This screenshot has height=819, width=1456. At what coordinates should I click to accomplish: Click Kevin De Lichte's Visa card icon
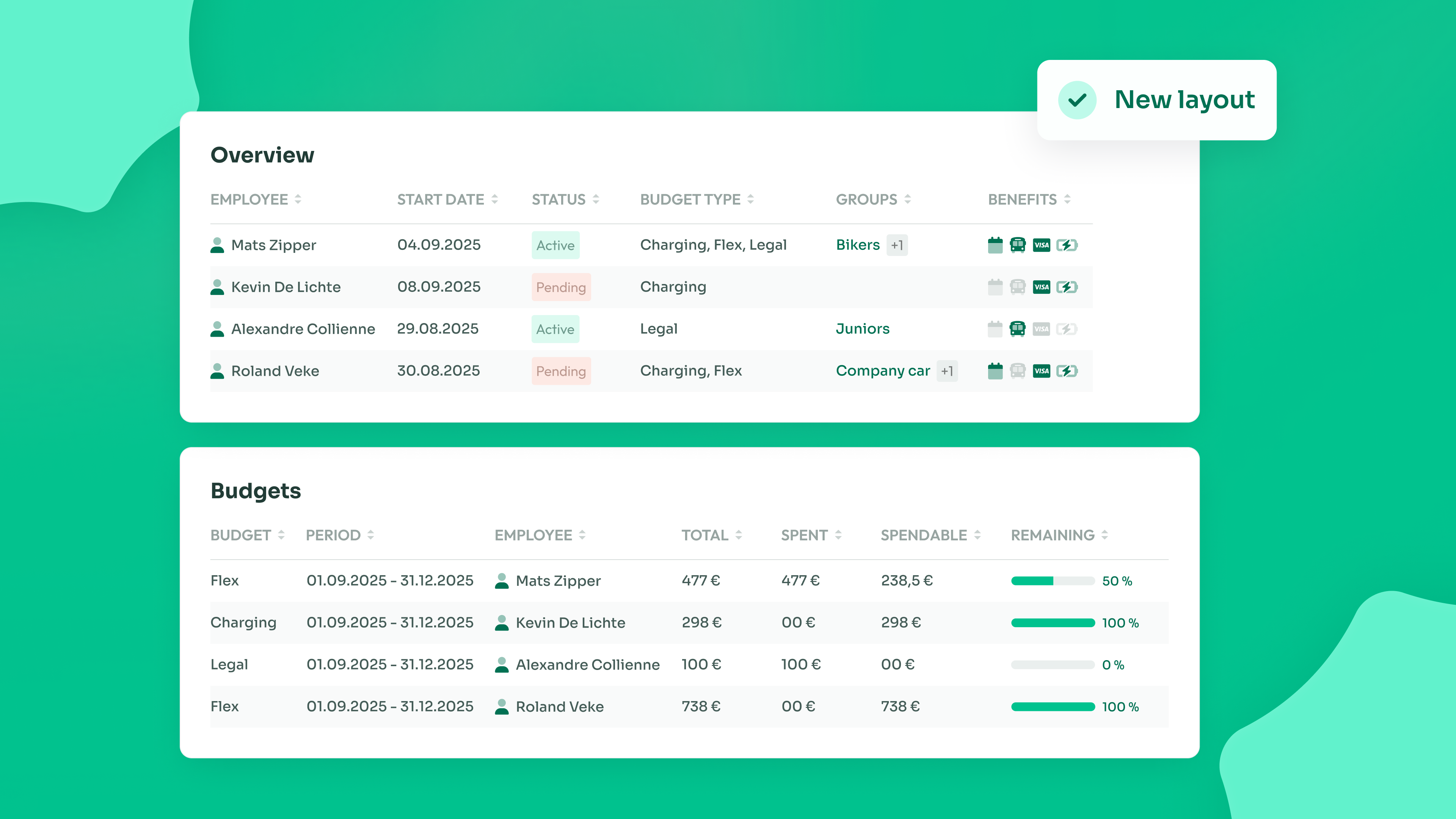click(x=1041, y=287)
